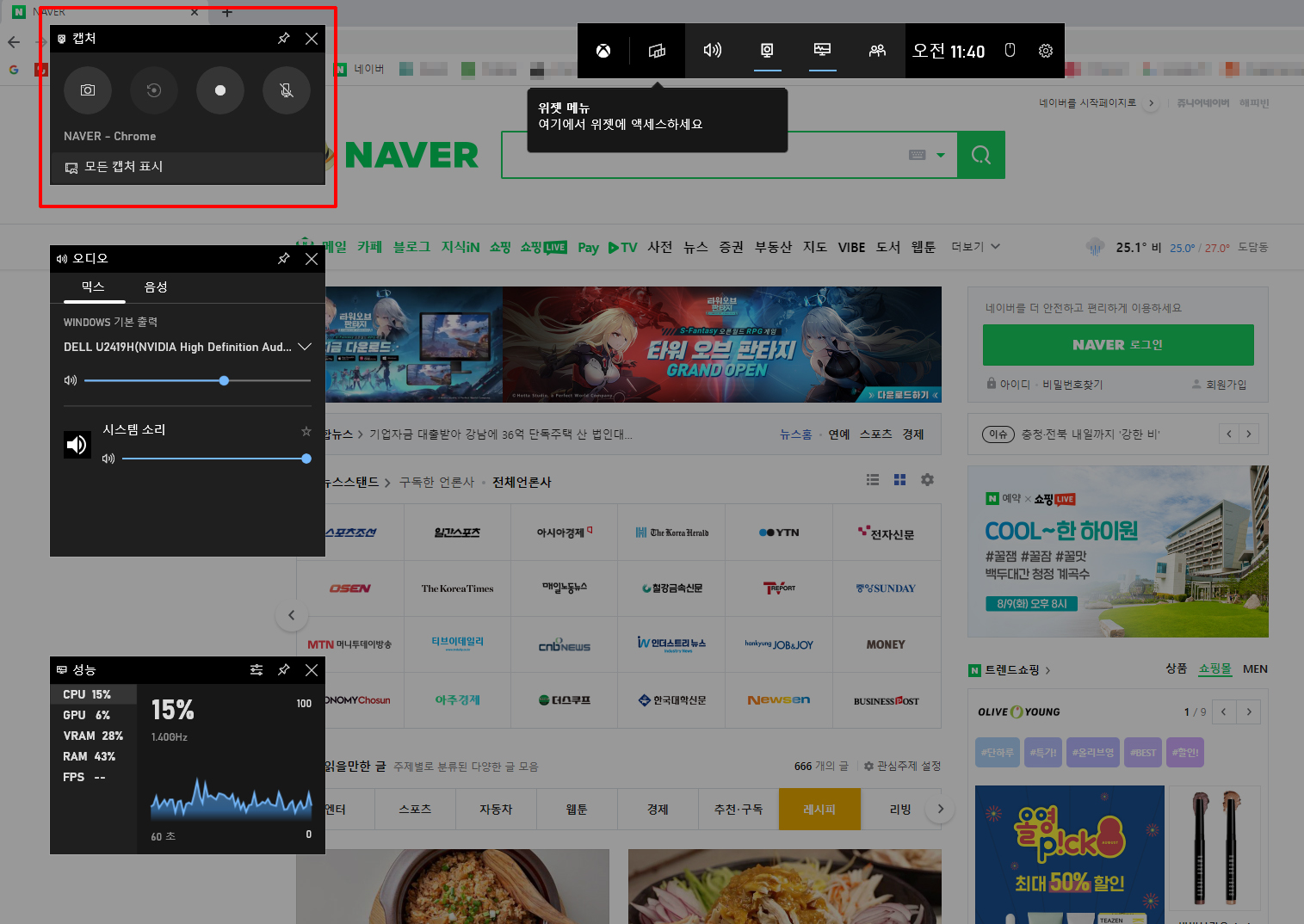The width and height of the screenshot is (1304, 924).
Task: Toggle Audio widget in Game Bar
Action: tap(712, 51)
